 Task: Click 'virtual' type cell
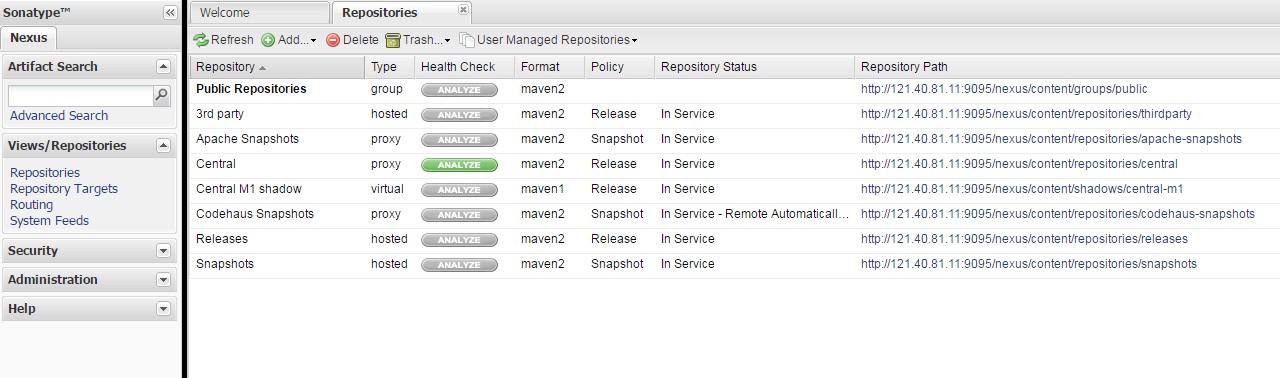click(x=387, y=189)
